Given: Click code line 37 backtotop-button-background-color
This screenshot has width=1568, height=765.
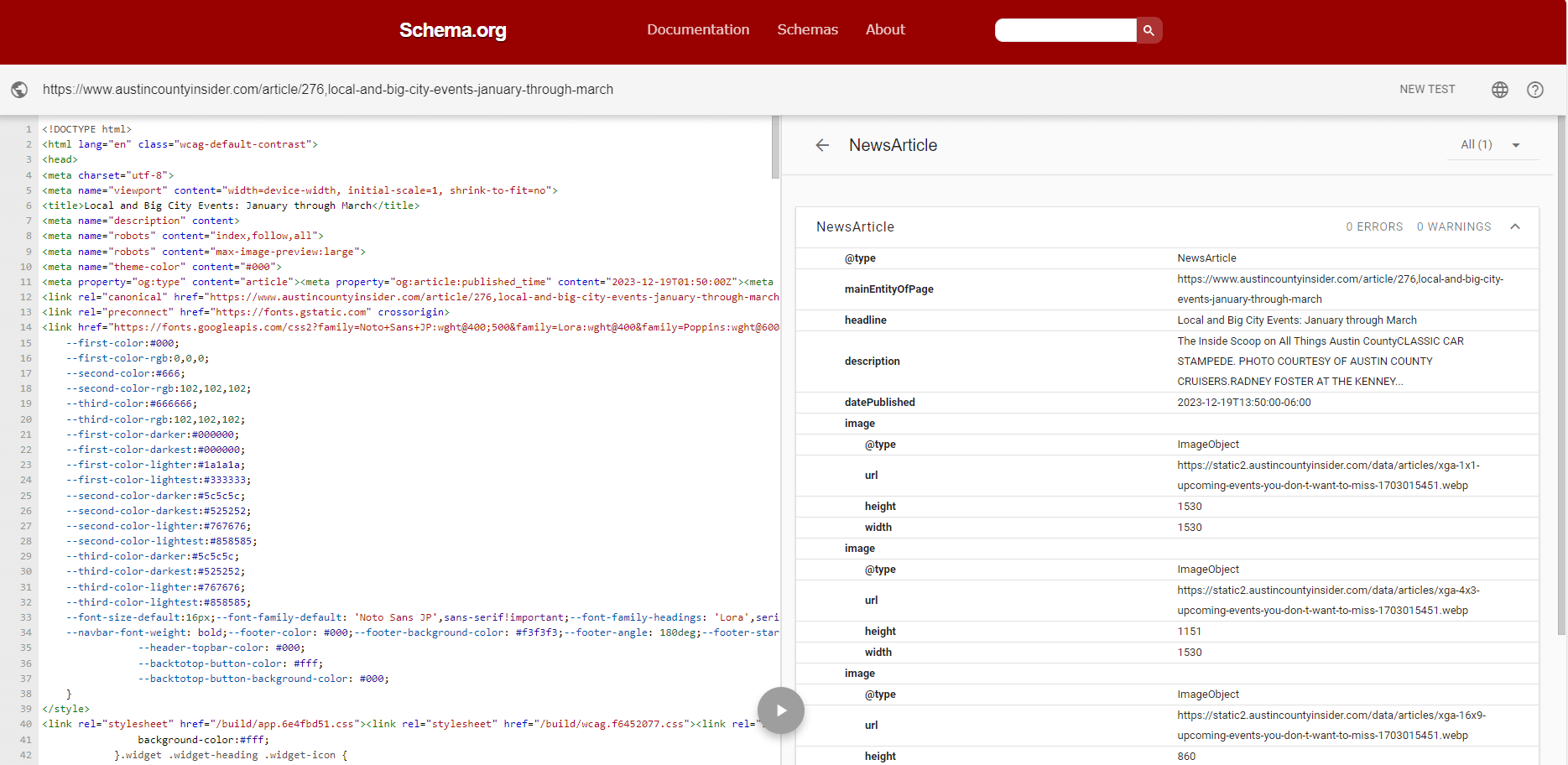Looking at the screenshot, I should click(x=263, y=679).
